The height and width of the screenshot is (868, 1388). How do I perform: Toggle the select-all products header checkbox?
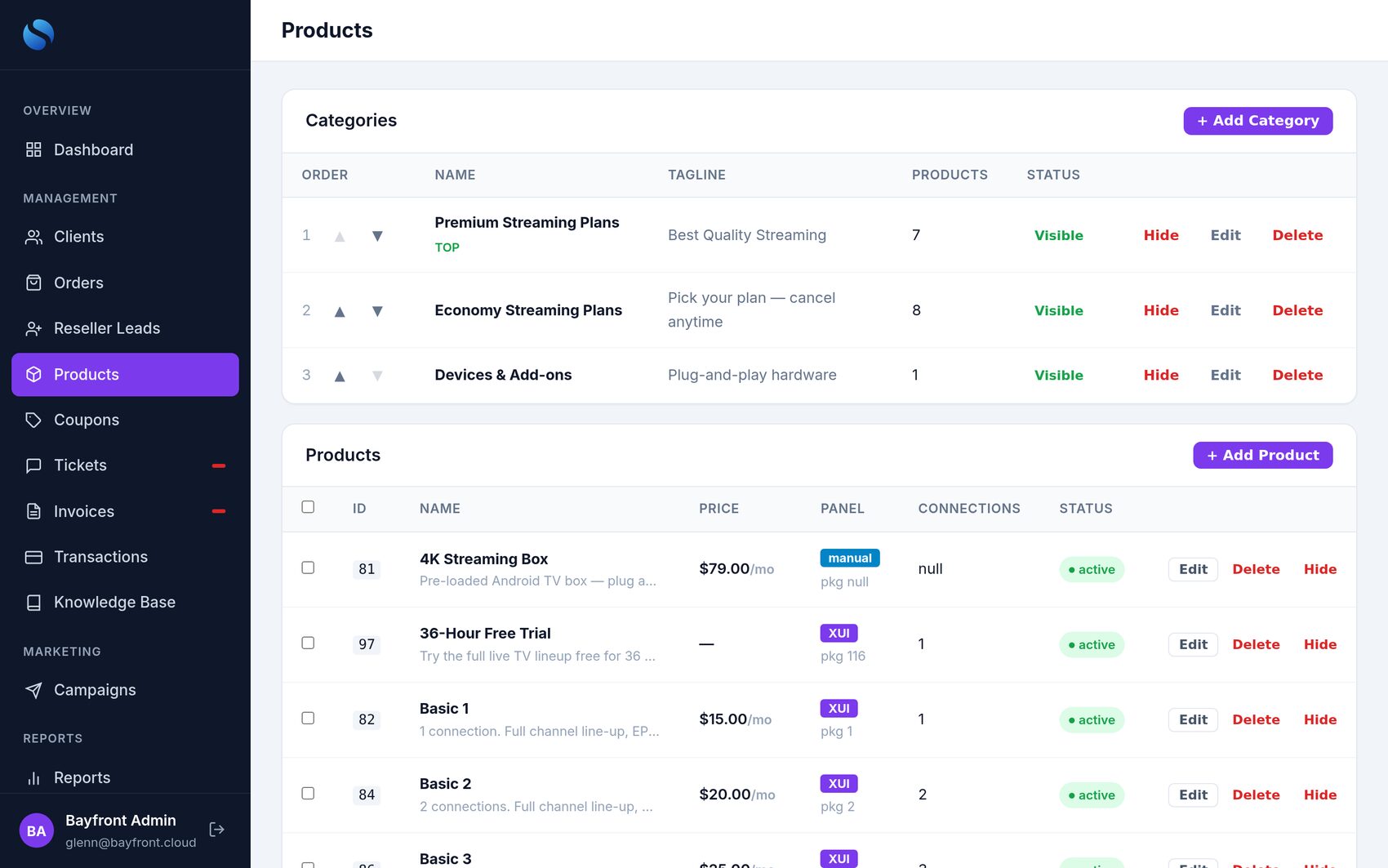[x=308, y=507]
